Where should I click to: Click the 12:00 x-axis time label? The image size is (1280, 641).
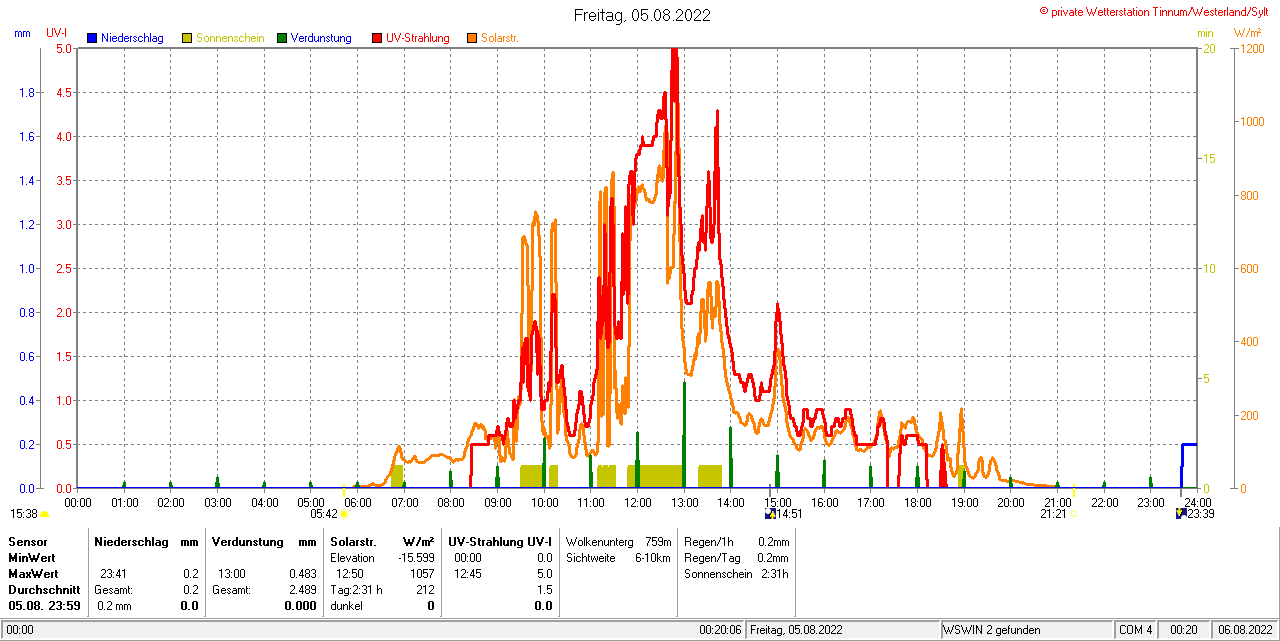click(638, 502)
